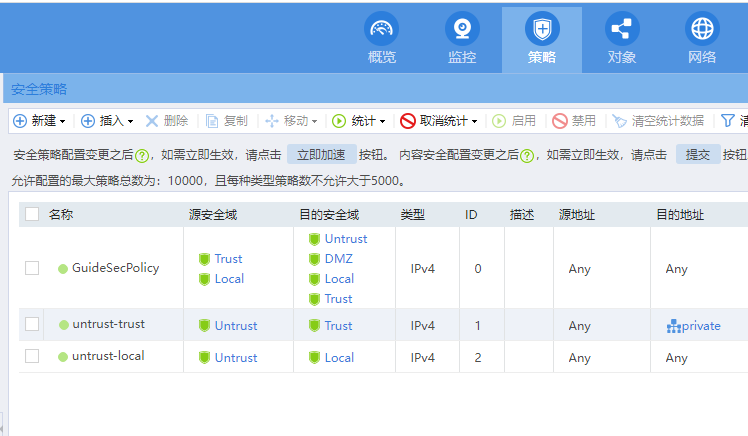
Task: Expand the 新建 new policy dropdown
Action: (62, 121)
